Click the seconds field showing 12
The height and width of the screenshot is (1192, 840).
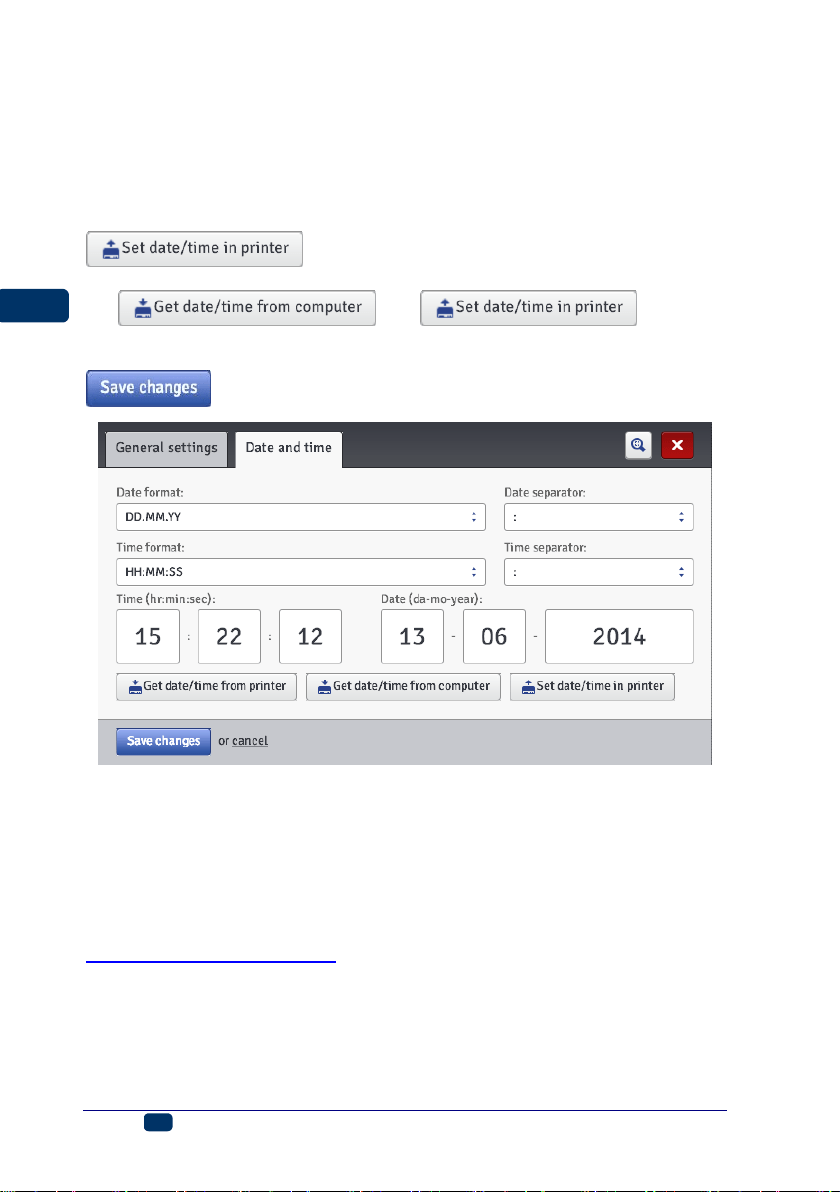click(x=310, y=636)
